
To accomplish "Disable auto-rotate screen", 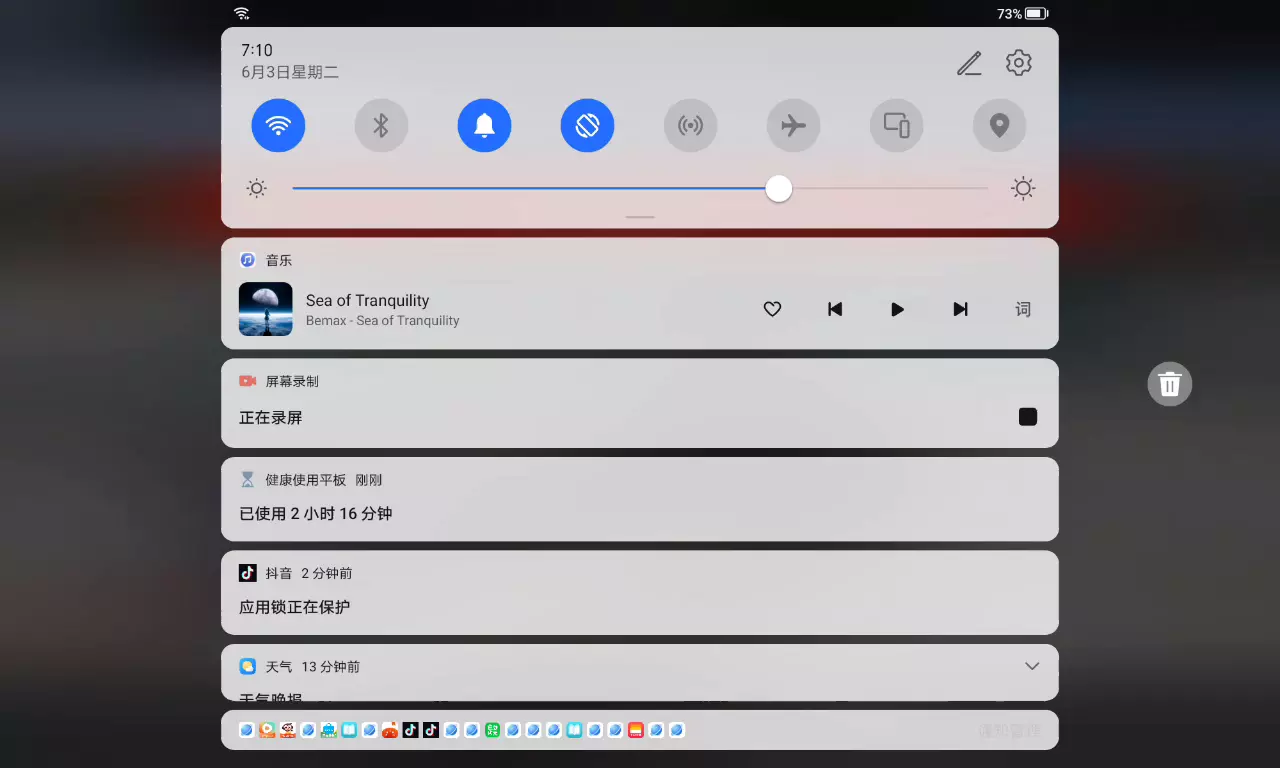I will (587, 126).
